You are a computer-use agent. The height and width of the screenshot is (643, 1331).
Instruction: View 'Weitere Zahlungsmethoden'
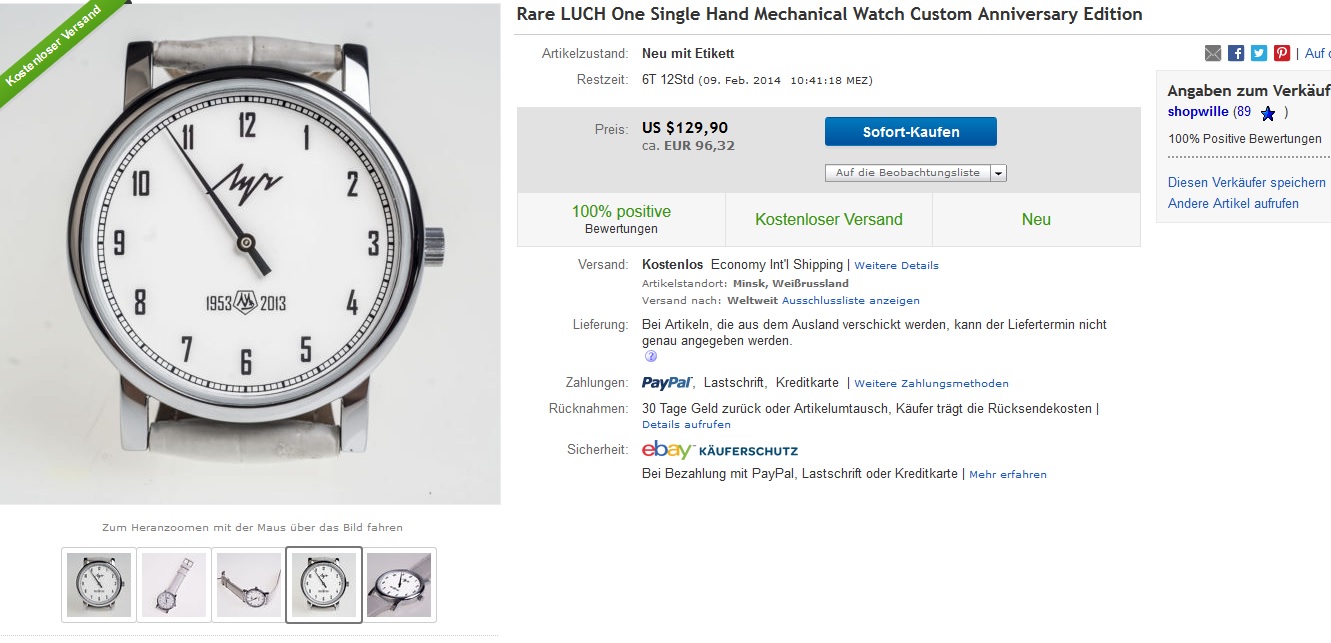[x=931, y=384]
